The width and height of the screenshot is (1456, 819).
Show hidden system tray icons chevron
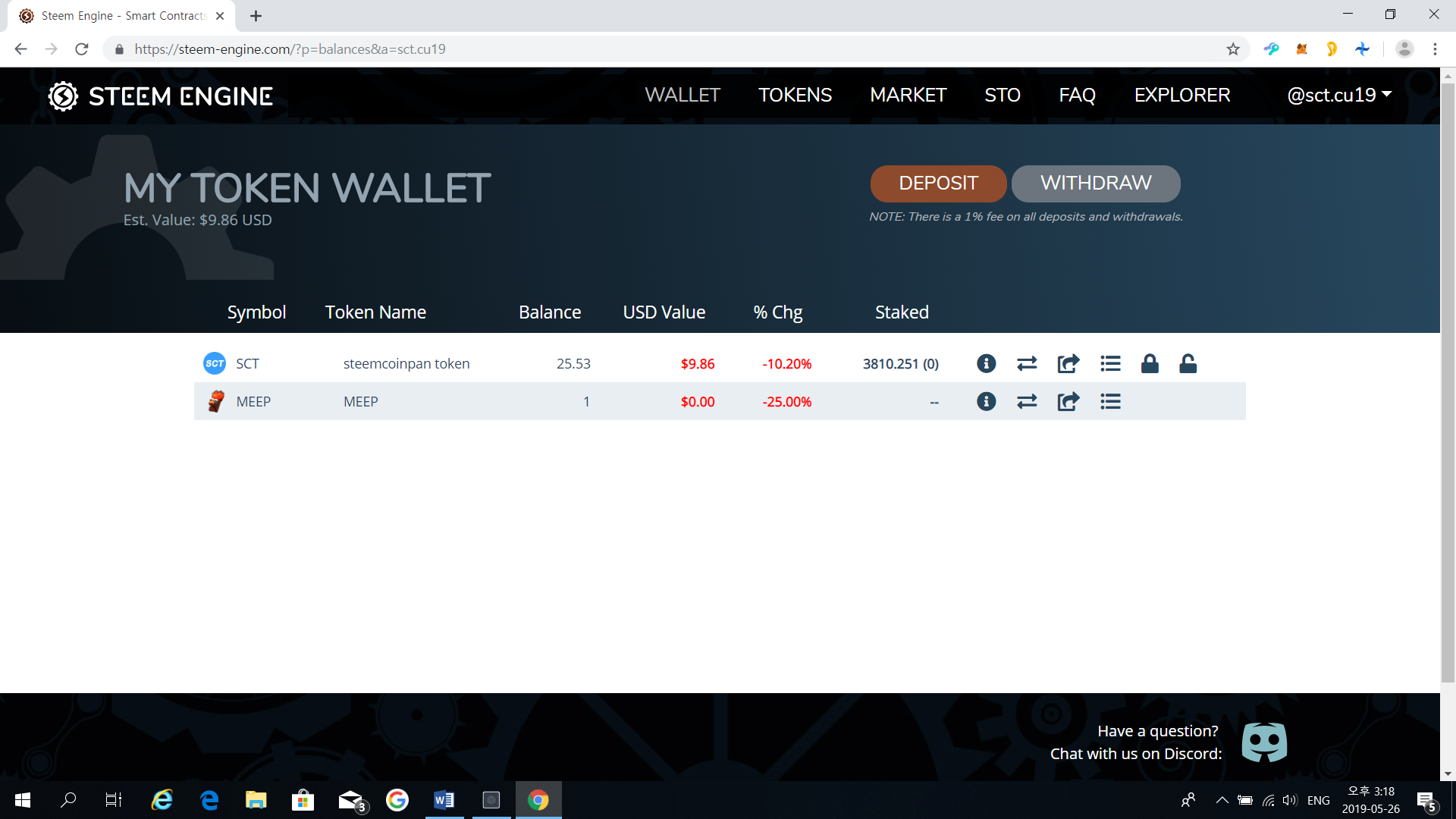click(1222, 800)
